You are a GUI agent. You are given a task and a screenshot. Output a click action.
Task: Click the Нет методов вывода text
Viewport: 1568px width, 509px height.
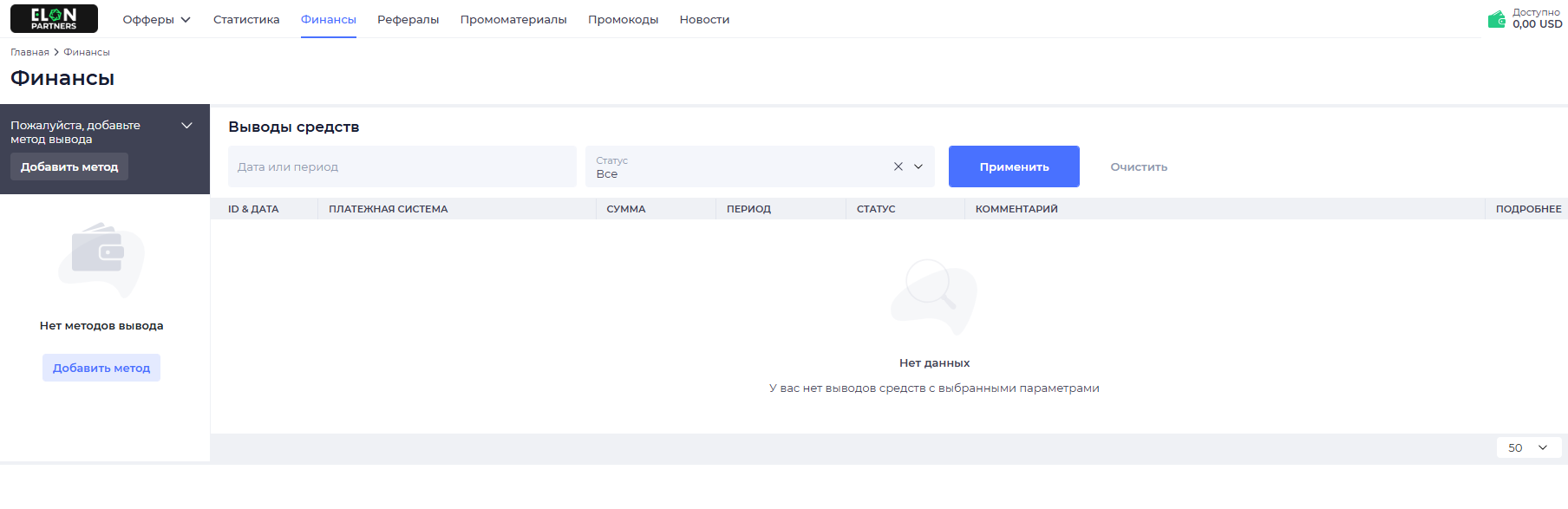click(x=101, y=326)
